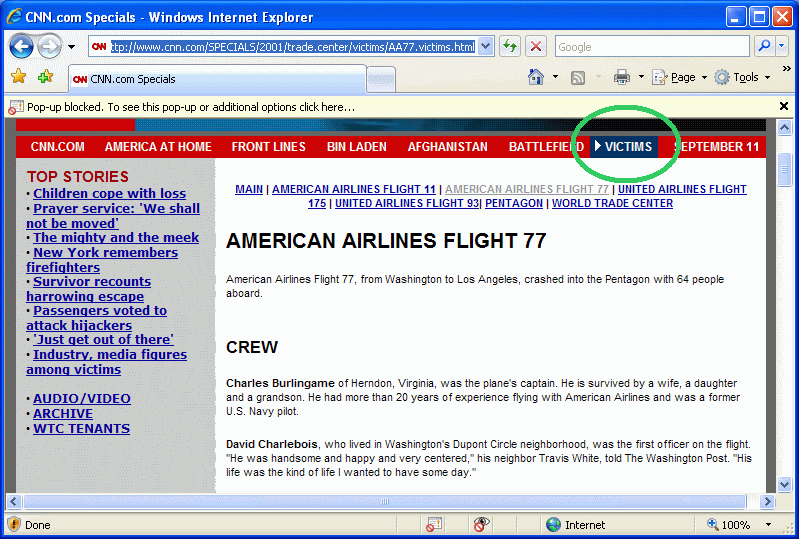Click the Internet security zone globe
Screen dimensions: 799x539
click(x=552, y=524)
